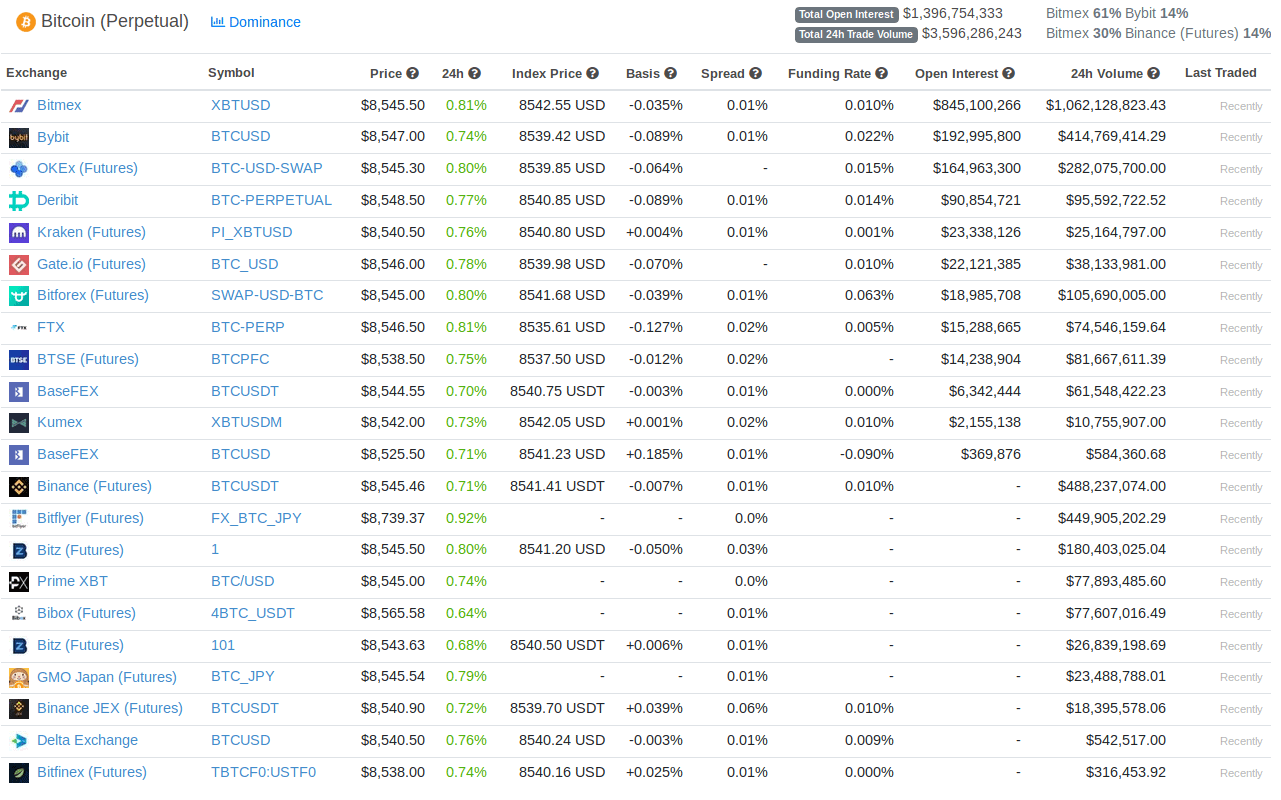This screenshot has width=1281, height=800.
Task: Click the Basis column help icon
Action: [670, 72]
